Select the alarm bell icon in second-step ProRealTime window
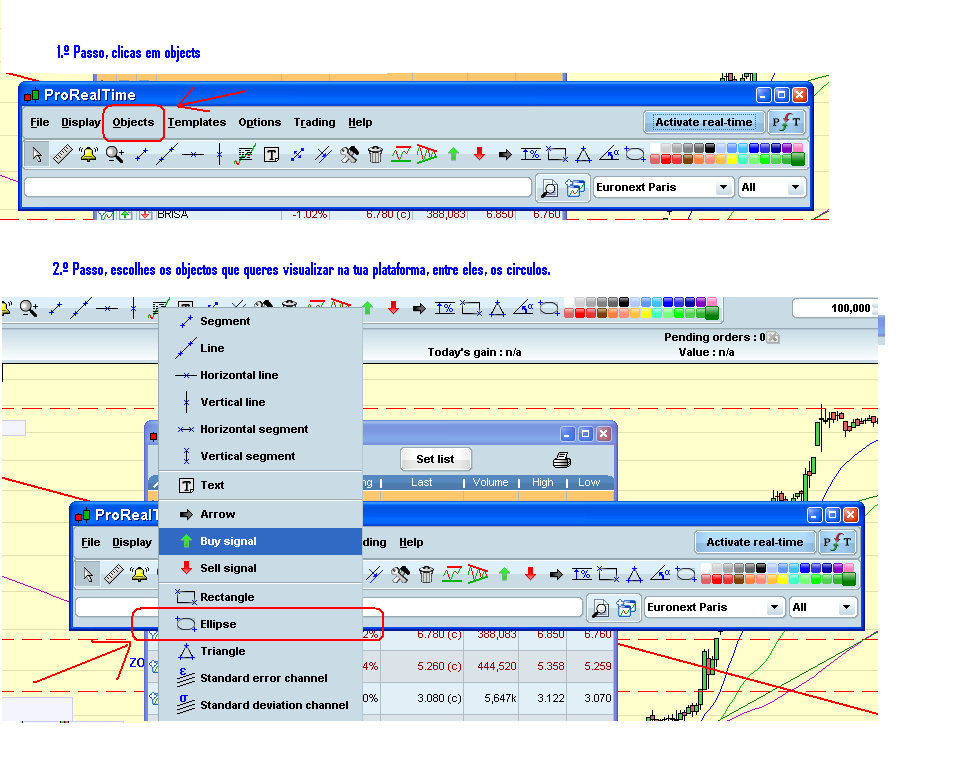This screenshot has height=762, width=958. coord(139,574)
